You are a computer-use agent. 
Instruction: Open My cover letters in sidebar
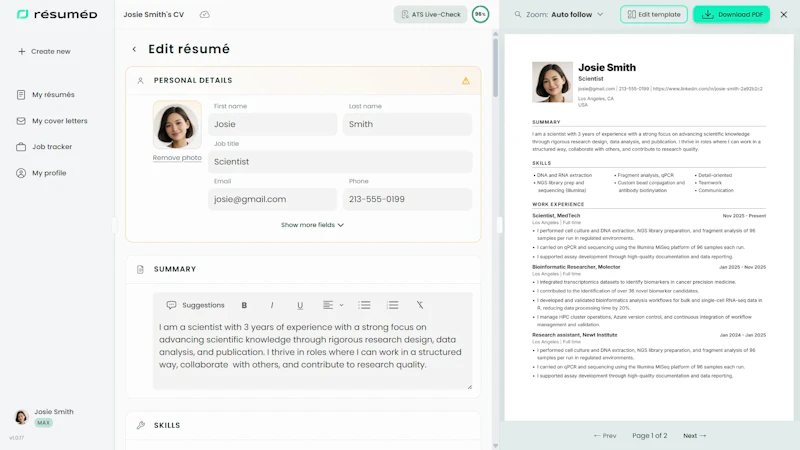(52, 121)
